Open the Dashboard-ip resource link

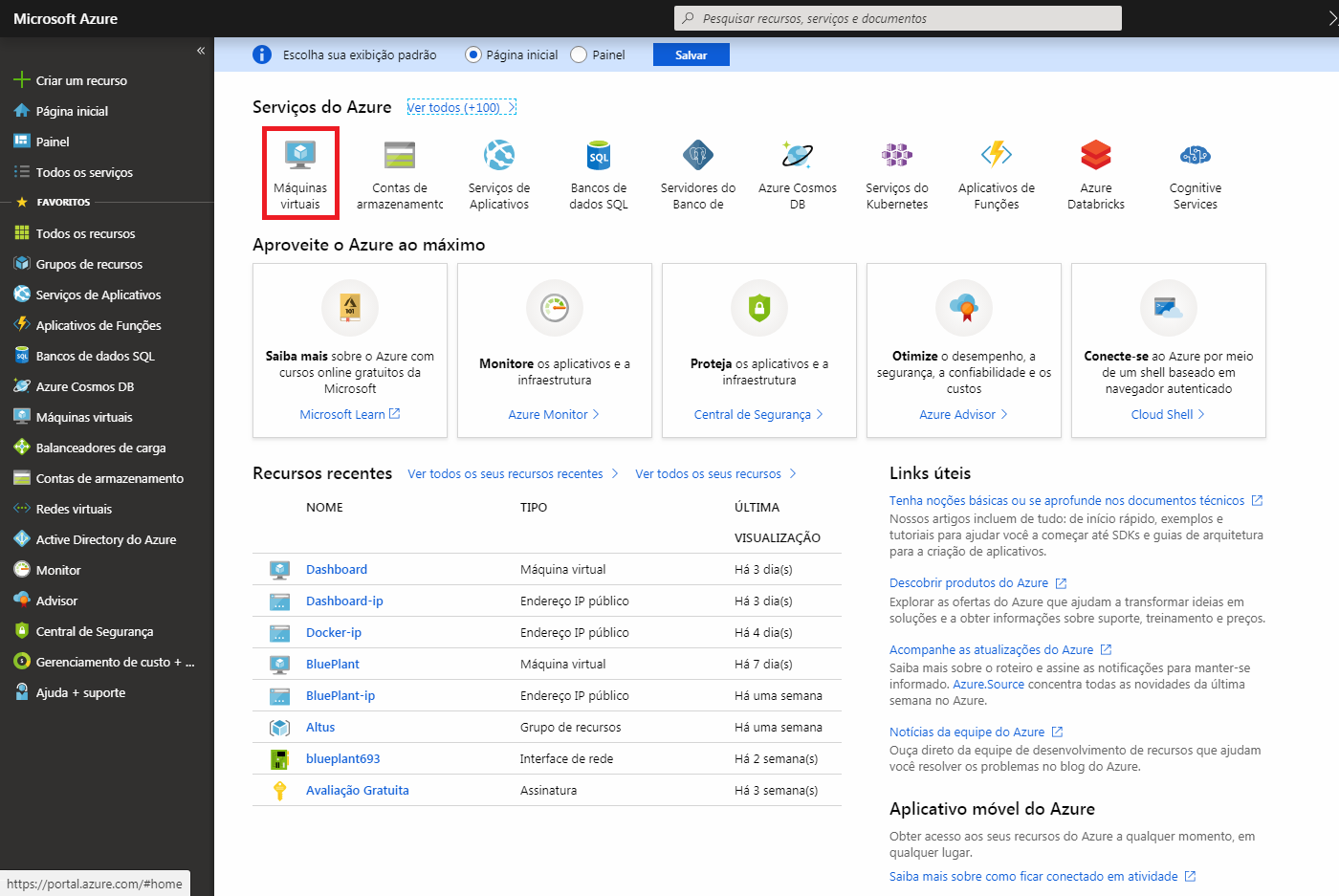(x=344, y=601)
